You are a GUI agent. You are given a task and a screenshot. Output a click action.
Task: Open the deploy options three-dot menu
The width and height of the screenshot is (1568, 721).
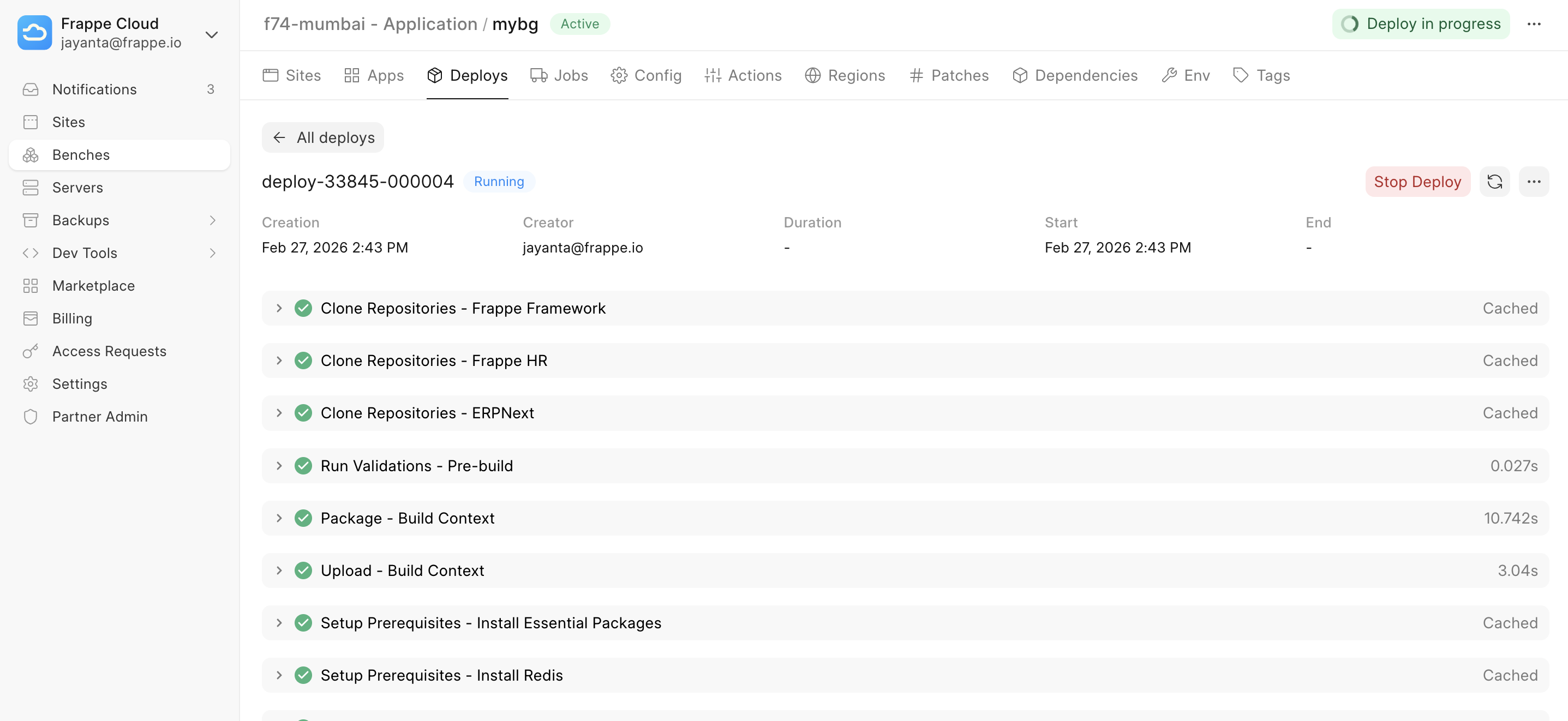click(1533, 181)
